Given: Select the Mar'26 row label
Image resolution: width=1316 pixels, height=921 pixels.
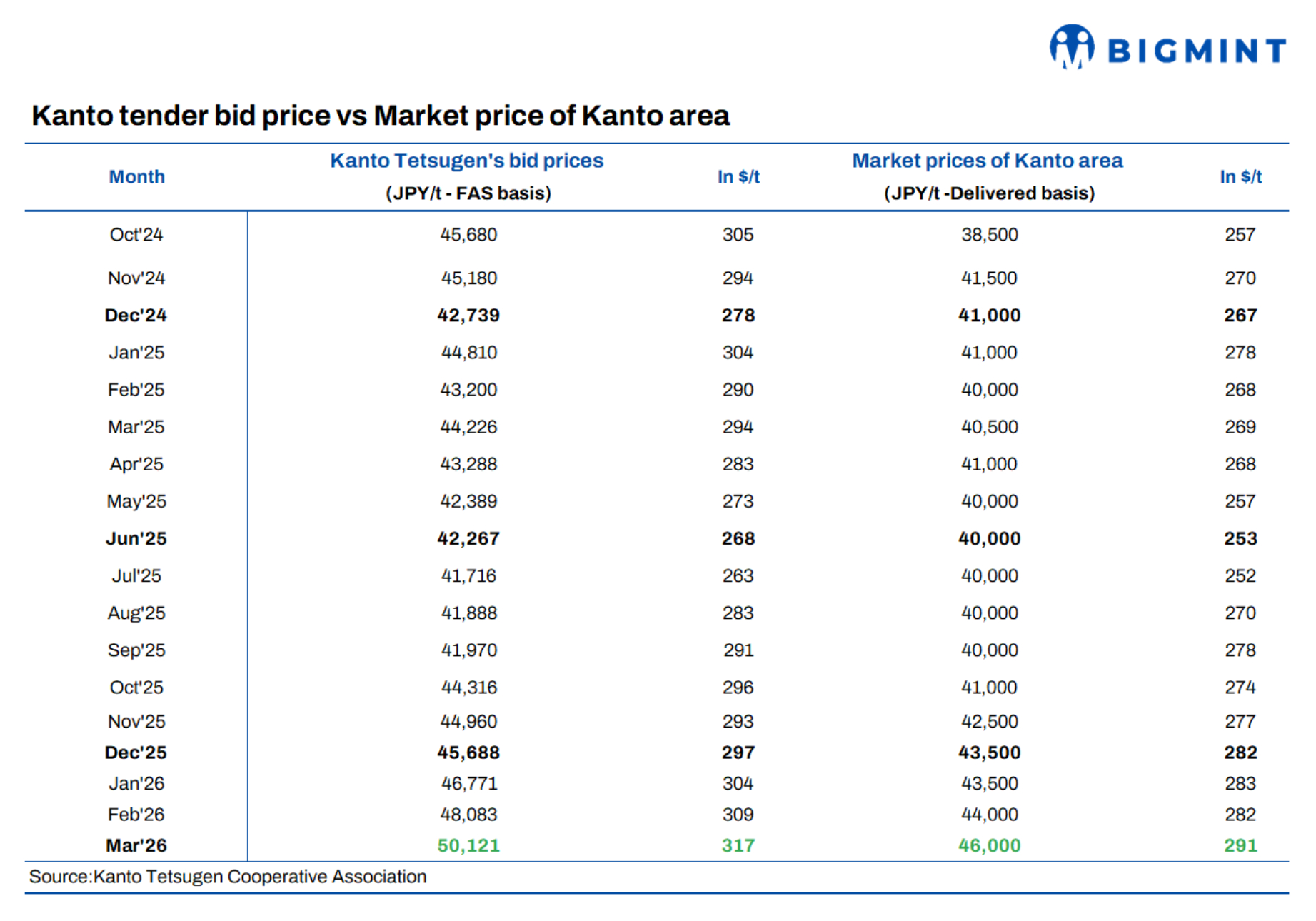Looking at the screenshot, I should [136, 845].
